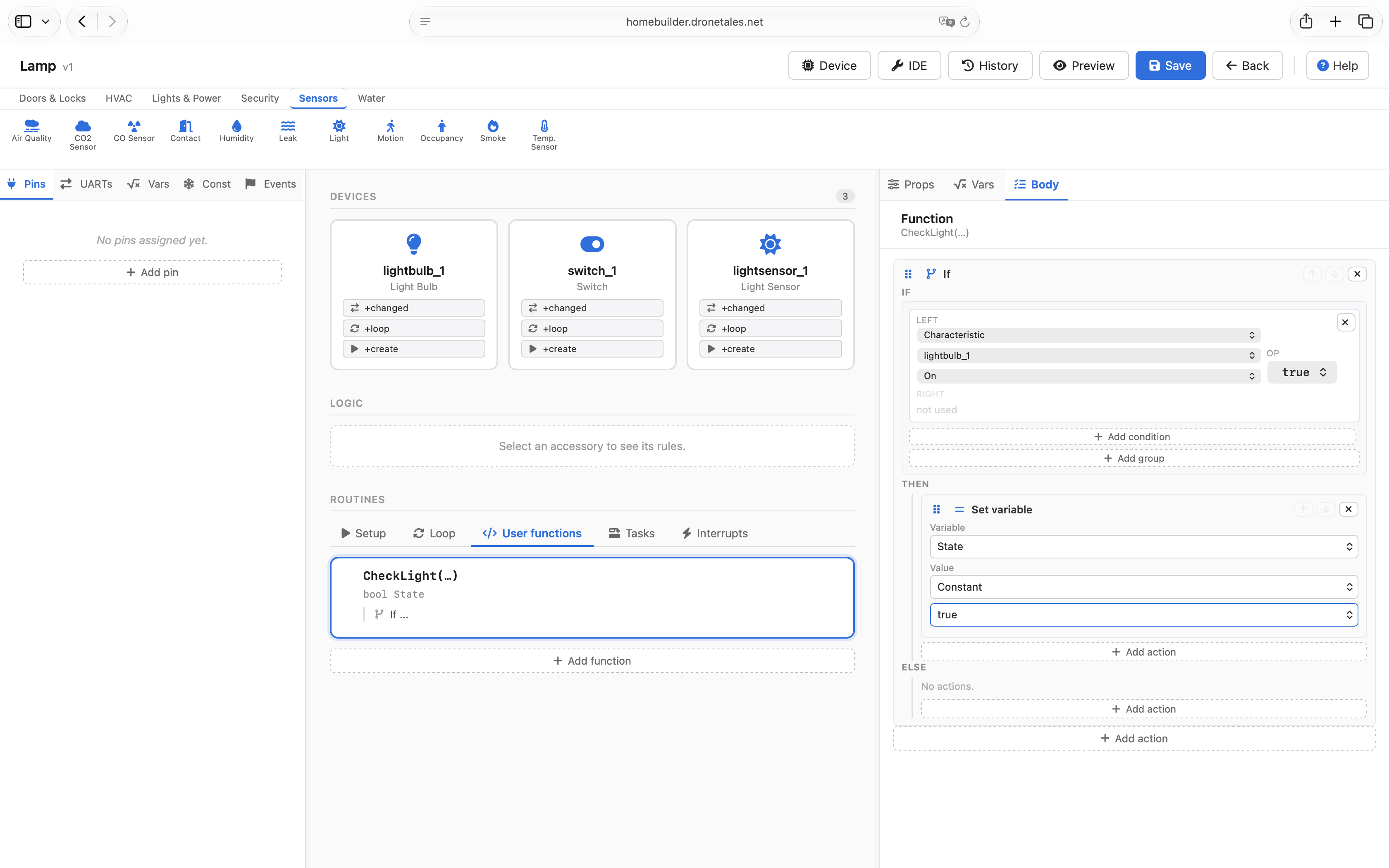Screen dimensions: 1389x868
Task: Remove the If block with its X
Action: click(x=1358, y=274)
